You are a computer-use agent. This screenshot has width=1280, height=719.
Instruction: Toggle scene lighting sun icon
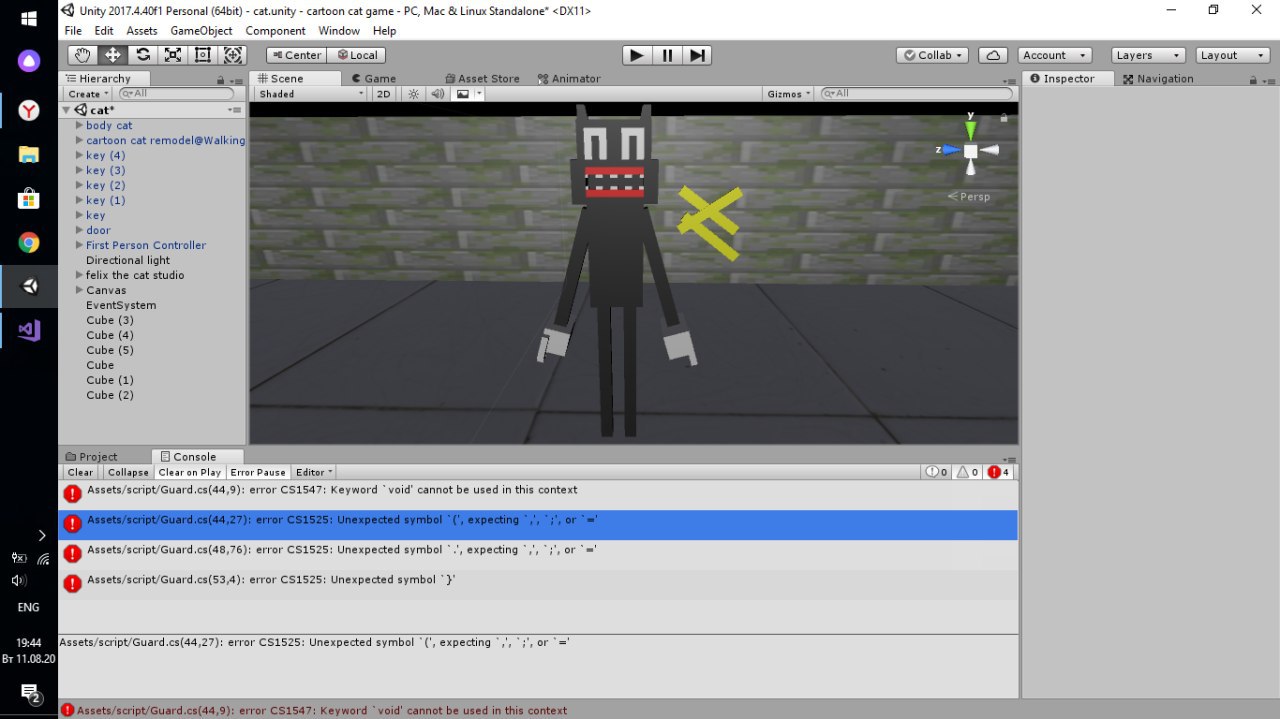(414, 94)
